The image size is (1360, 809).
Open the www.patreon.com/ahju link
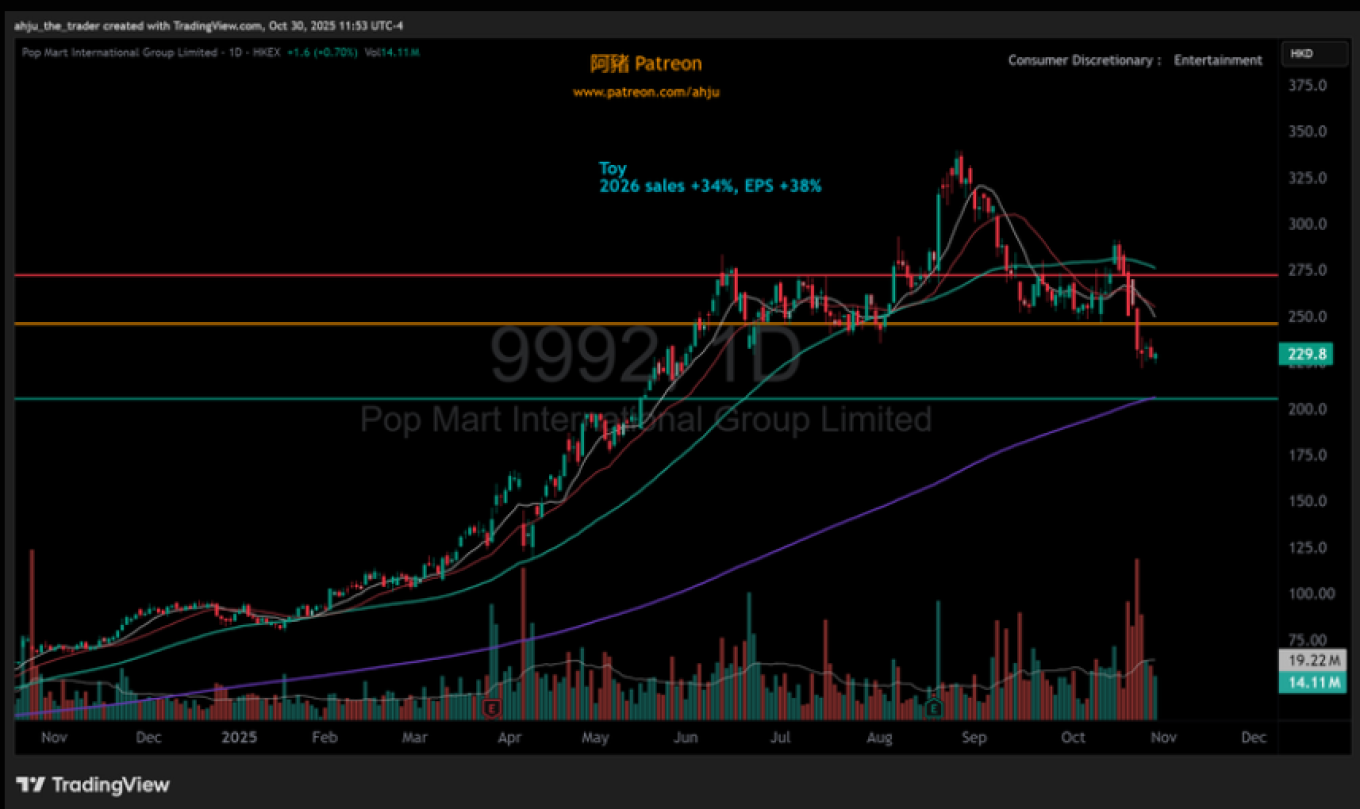(646, 92)
